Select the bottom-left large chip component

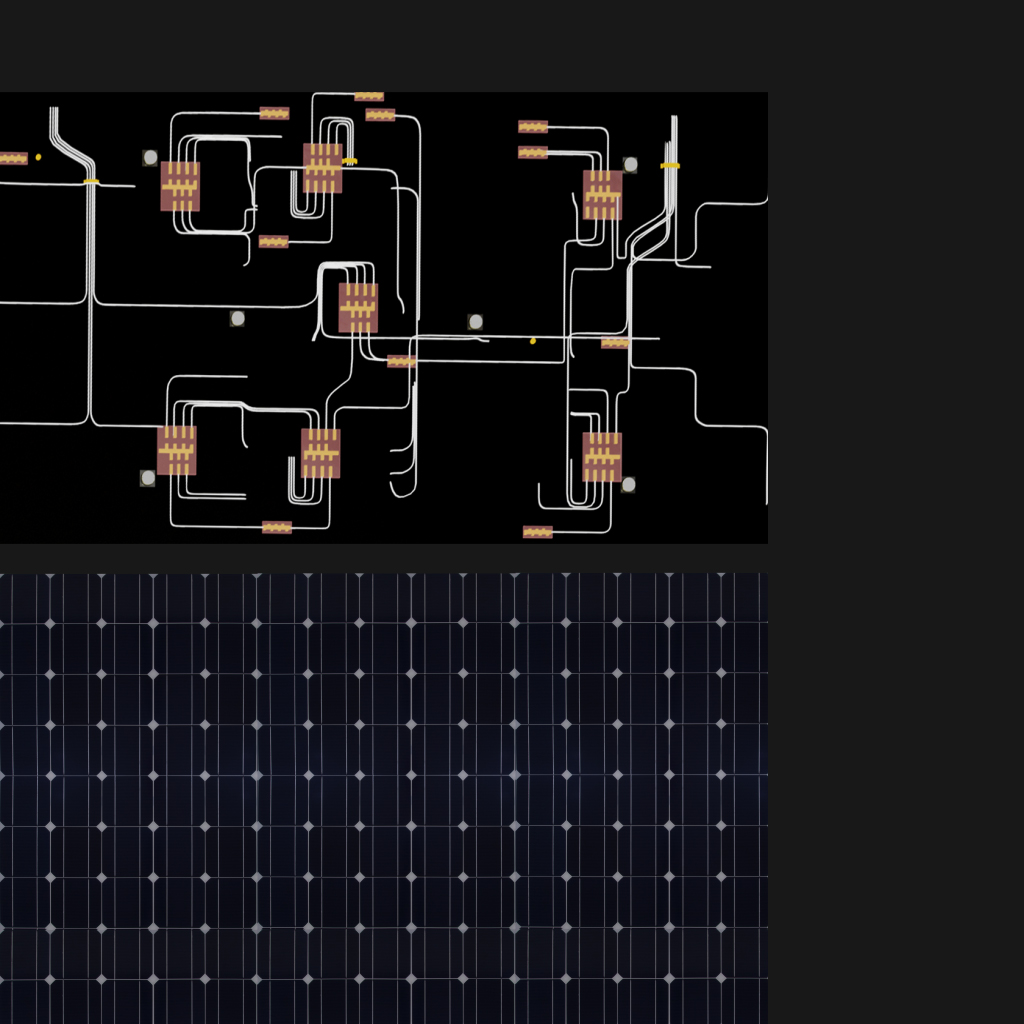pos(177,450)
